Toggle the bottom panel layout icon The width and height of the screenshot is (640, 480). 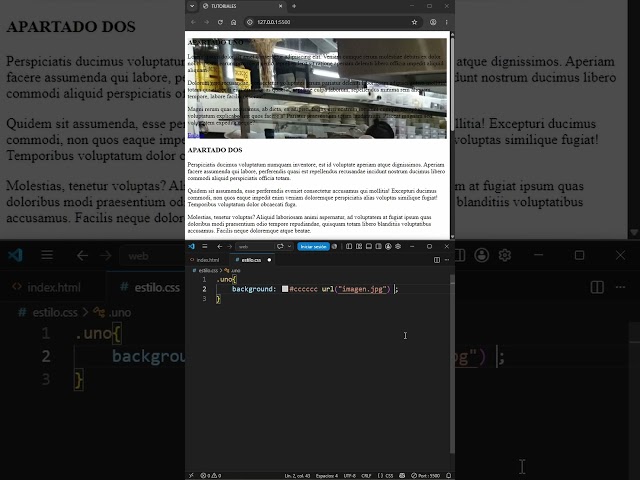point(369,247)
